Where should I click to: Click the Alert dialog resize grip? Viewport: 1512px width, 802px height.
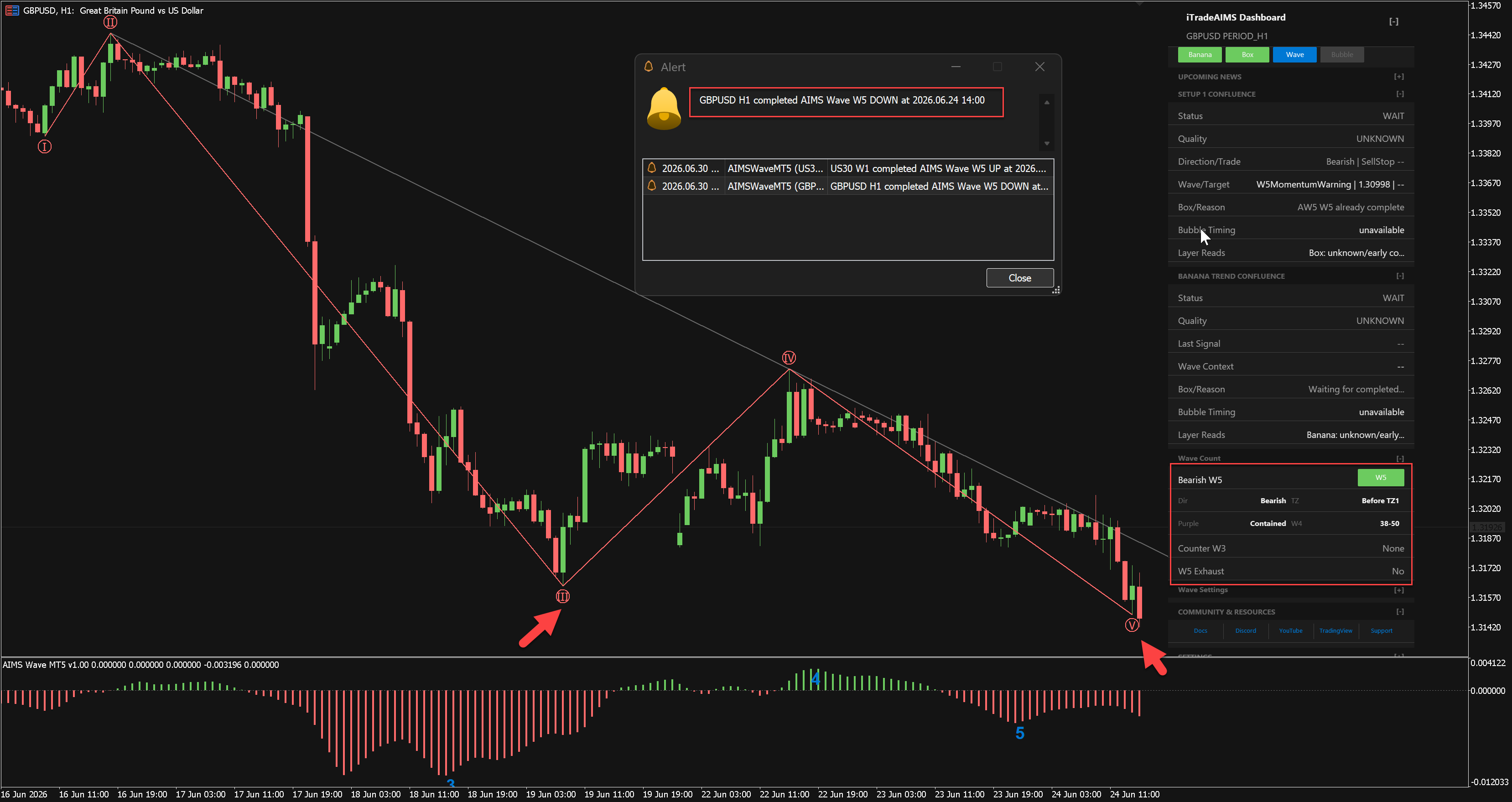1056,290
